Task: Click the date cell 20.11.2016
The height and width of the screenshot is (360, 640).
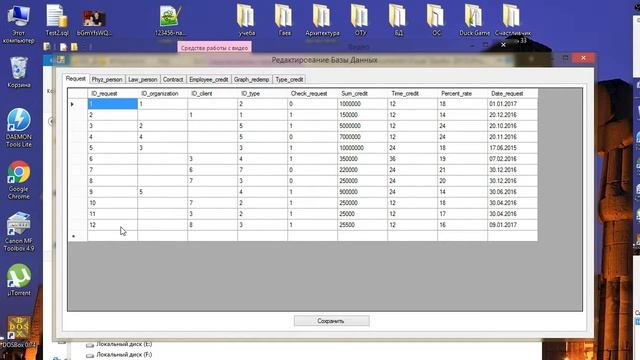Action: tap(512, 137)
